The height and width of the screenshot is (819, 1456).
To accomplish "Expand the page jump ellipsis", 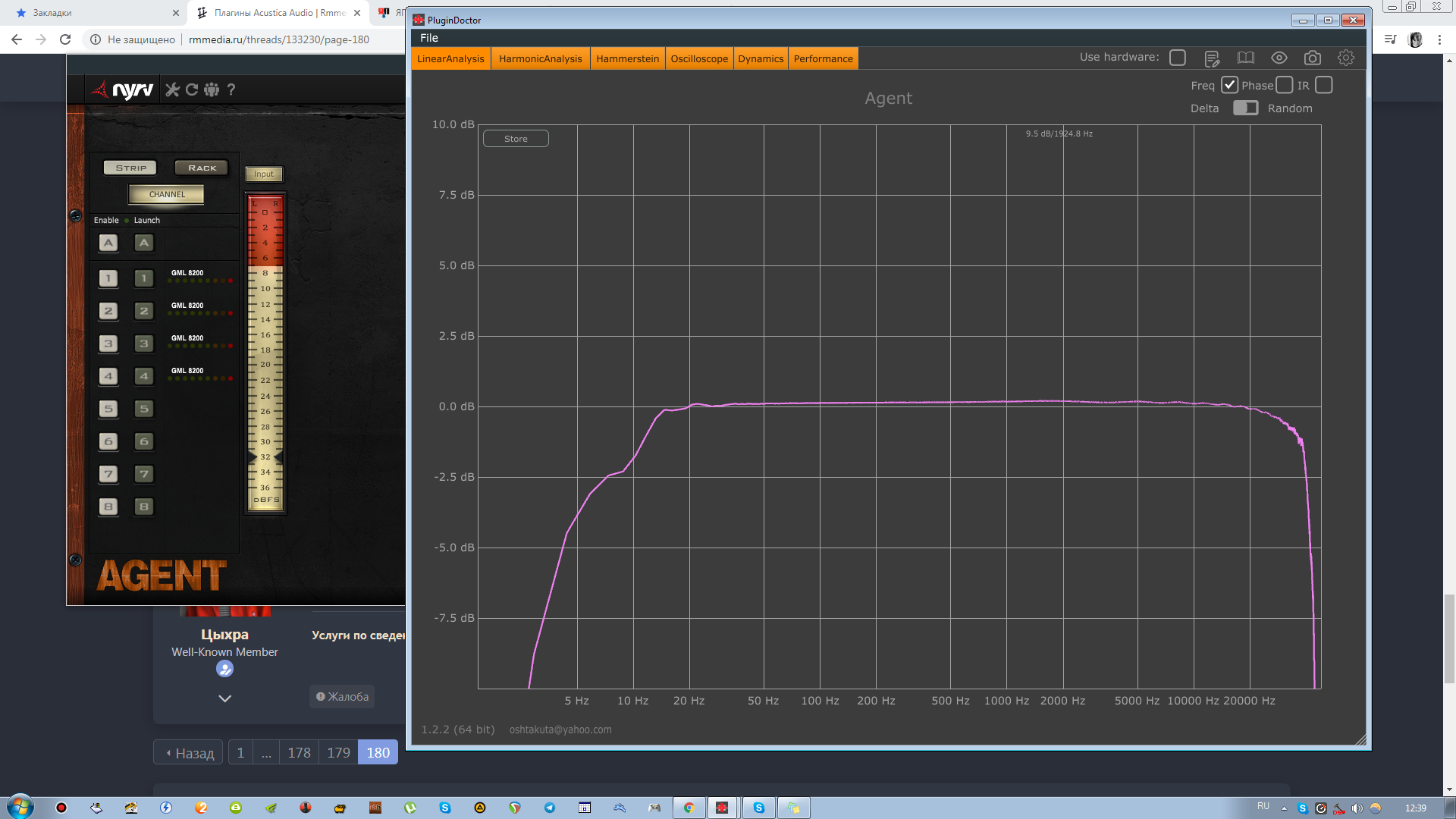I will coord(266,753).
